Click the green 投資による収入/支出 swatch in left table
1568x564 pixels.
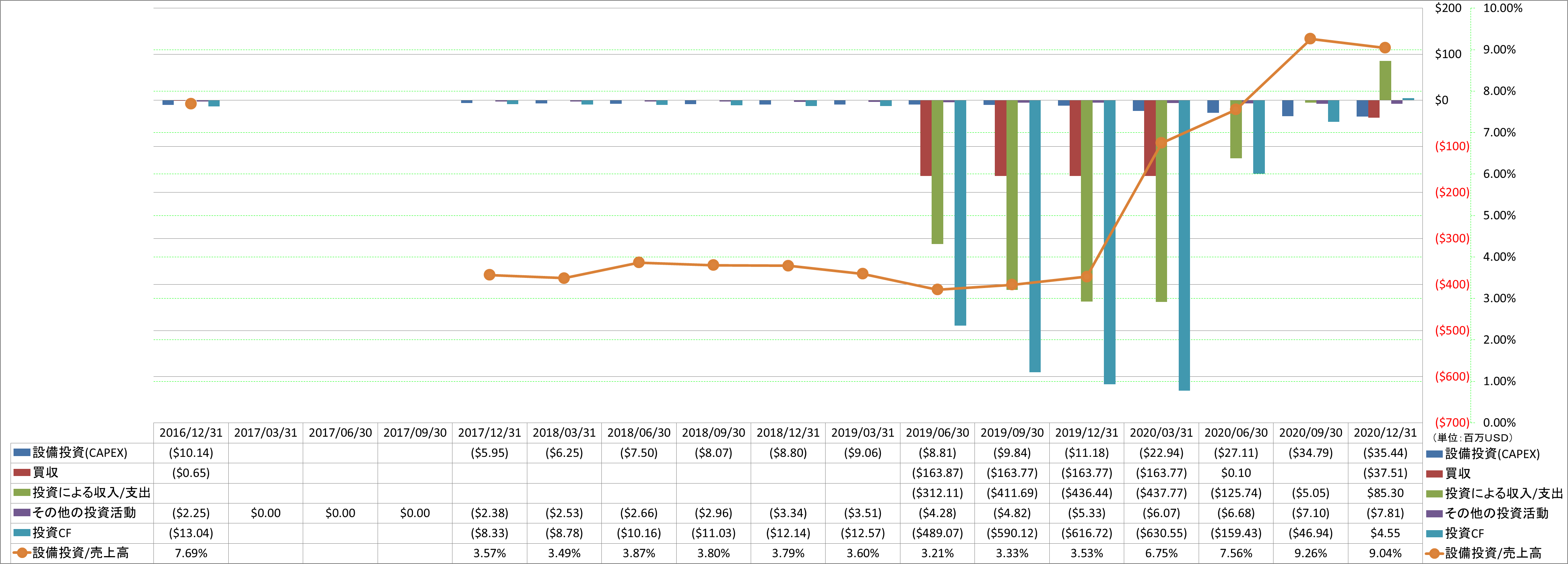click(x=22, y=493)
